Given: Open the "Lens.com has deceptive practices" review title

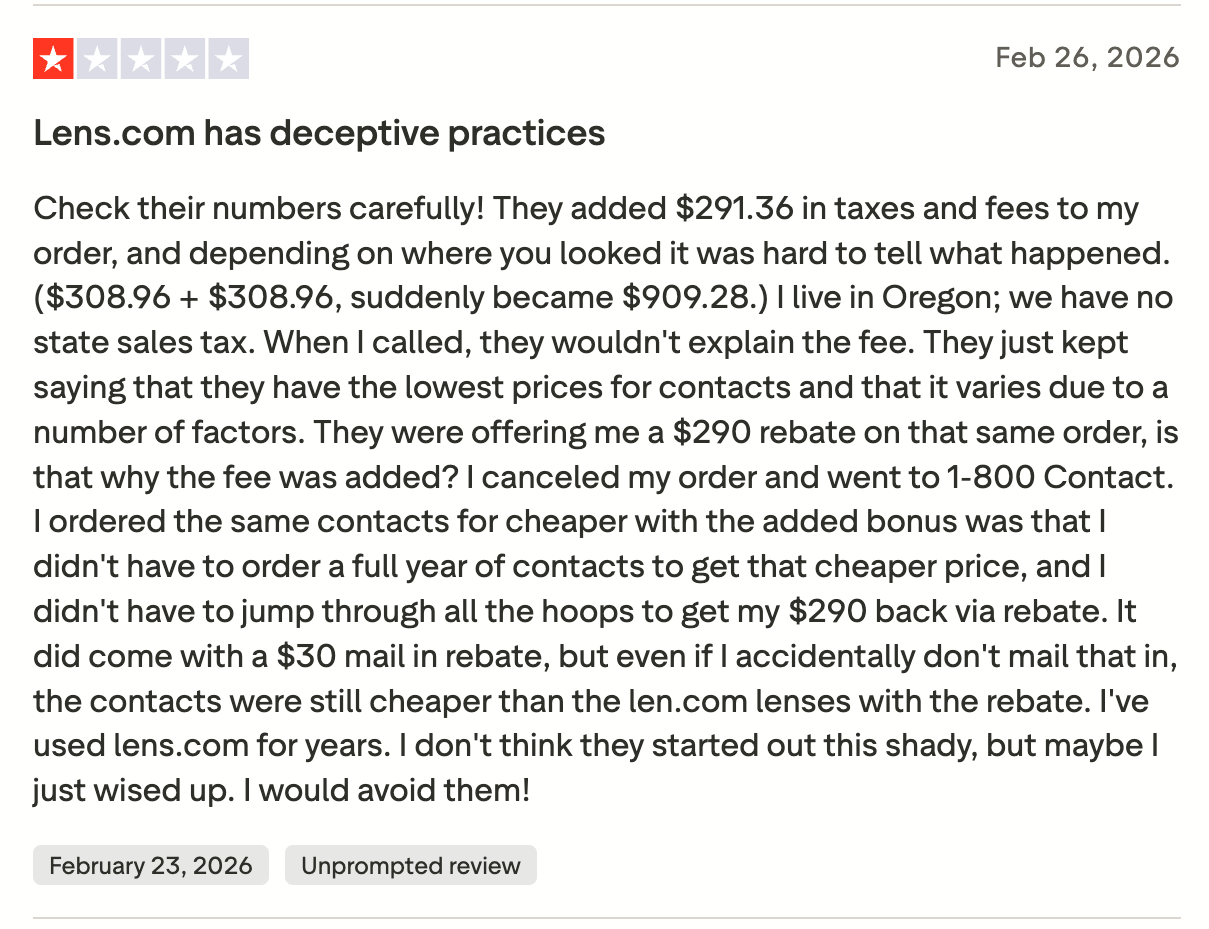Looking at the screenshot, I should click(x=319, y=133).
